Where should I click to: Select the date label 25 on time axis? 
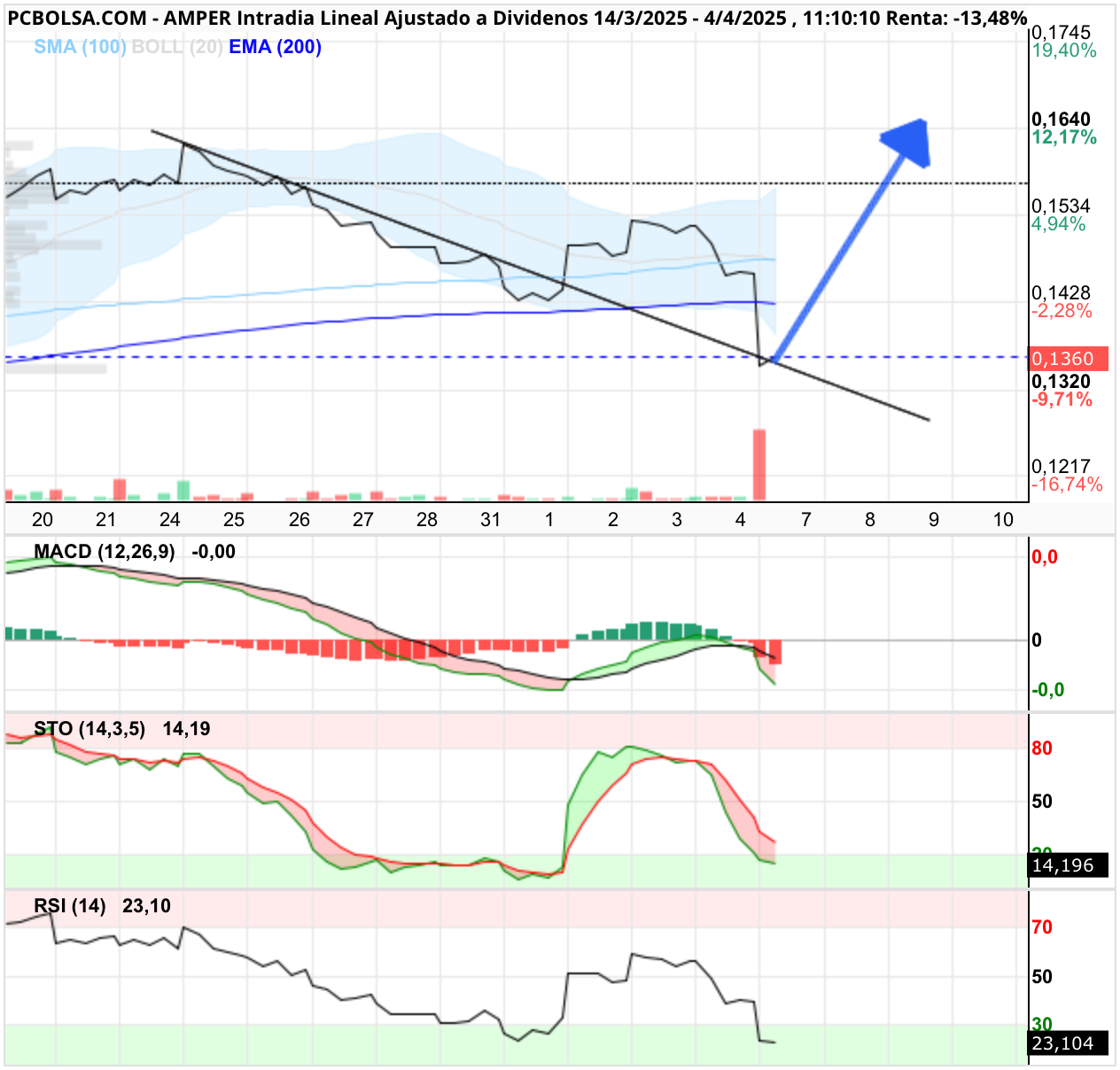click(234, 520)
